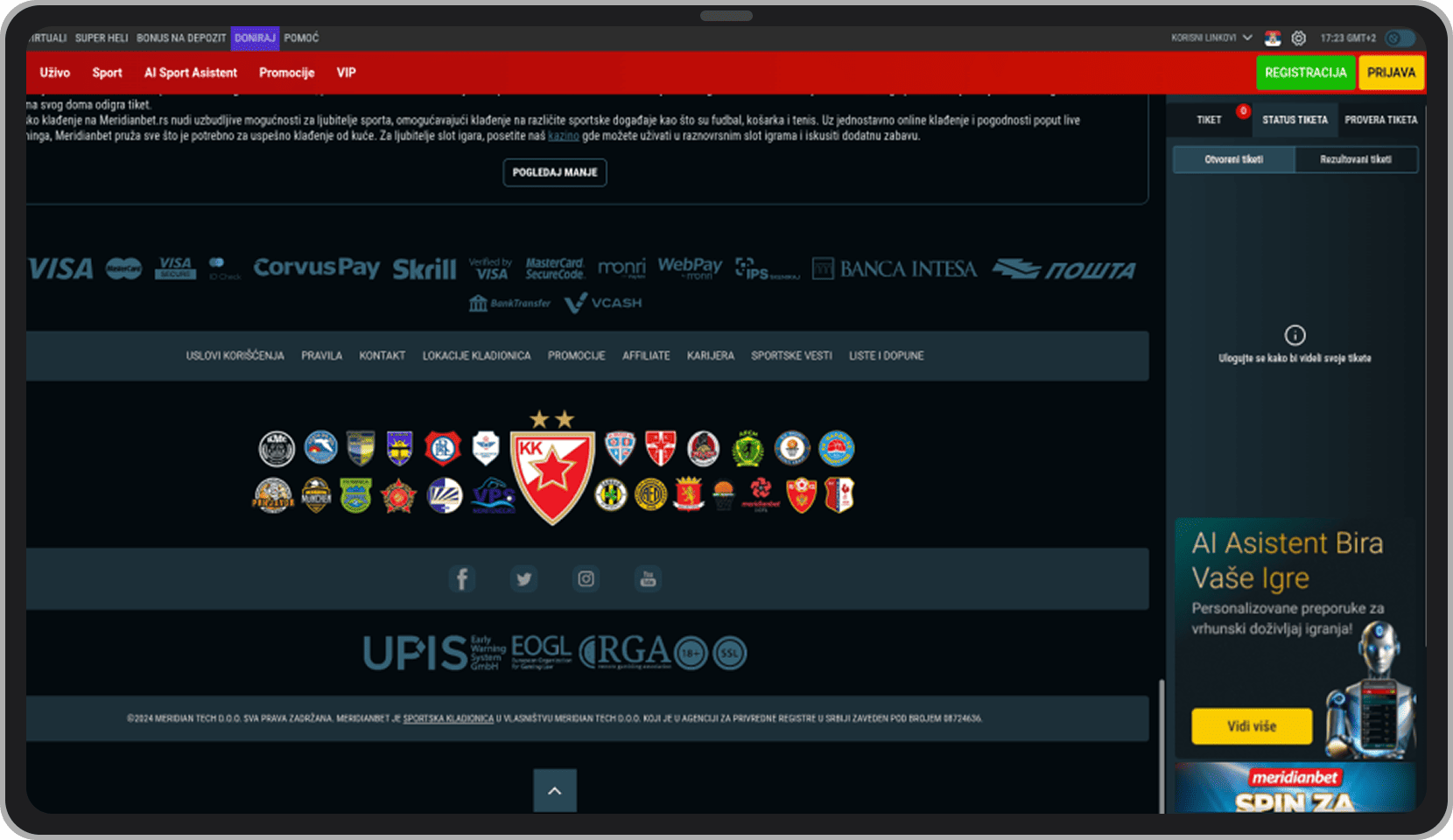Image resolution: width=1453 pixels, height=840 pixels.
Task: Click the Vidi više button
Action: (x=1252, y=726)
